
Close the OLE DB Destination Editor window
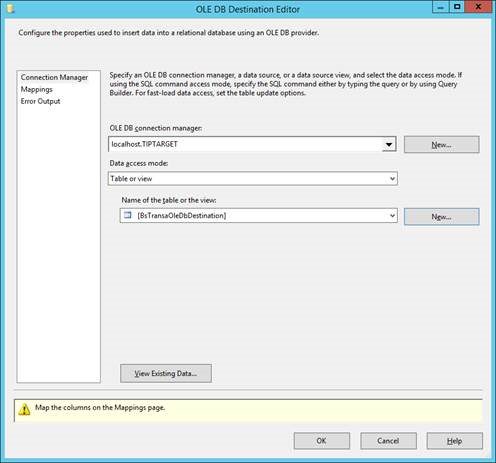tap(478, 7)
